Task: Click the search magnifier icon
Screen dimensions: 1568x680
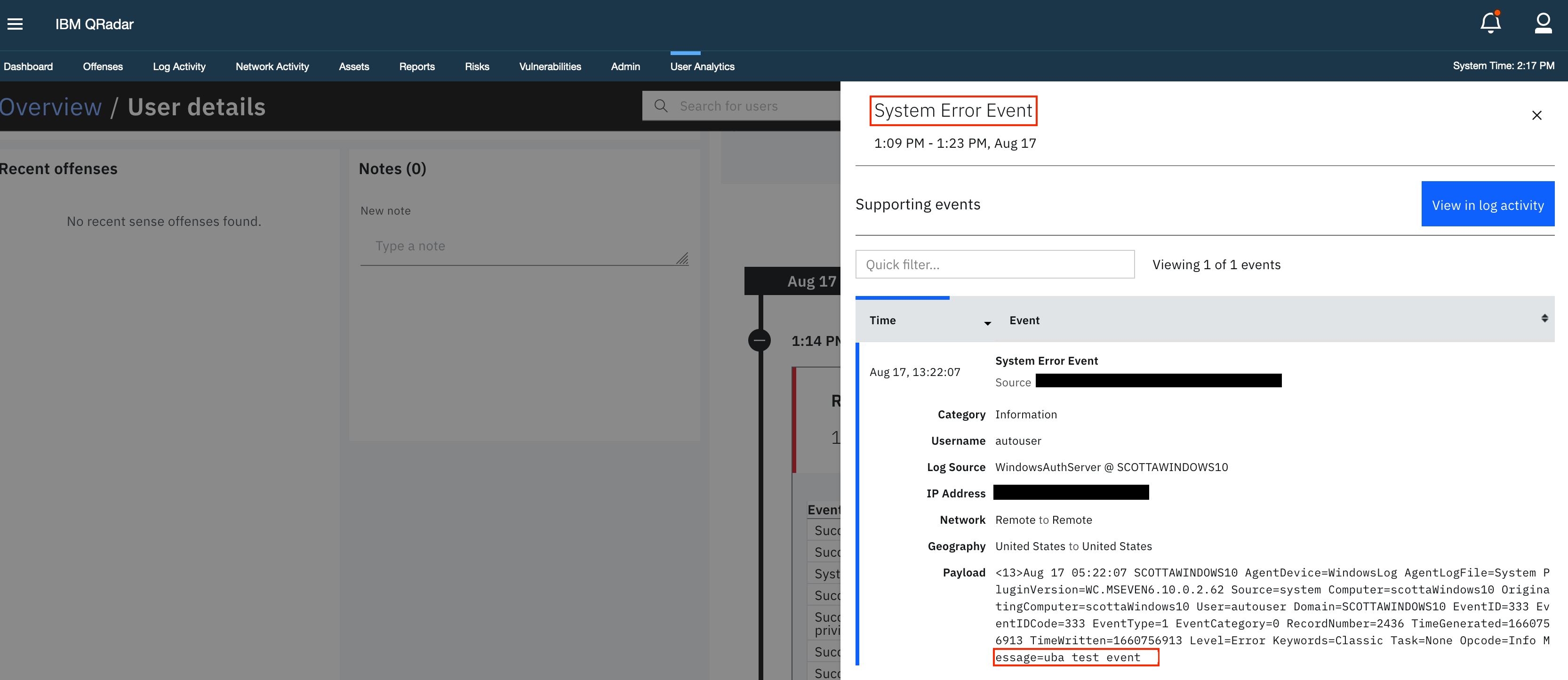Action: [661, 105]
